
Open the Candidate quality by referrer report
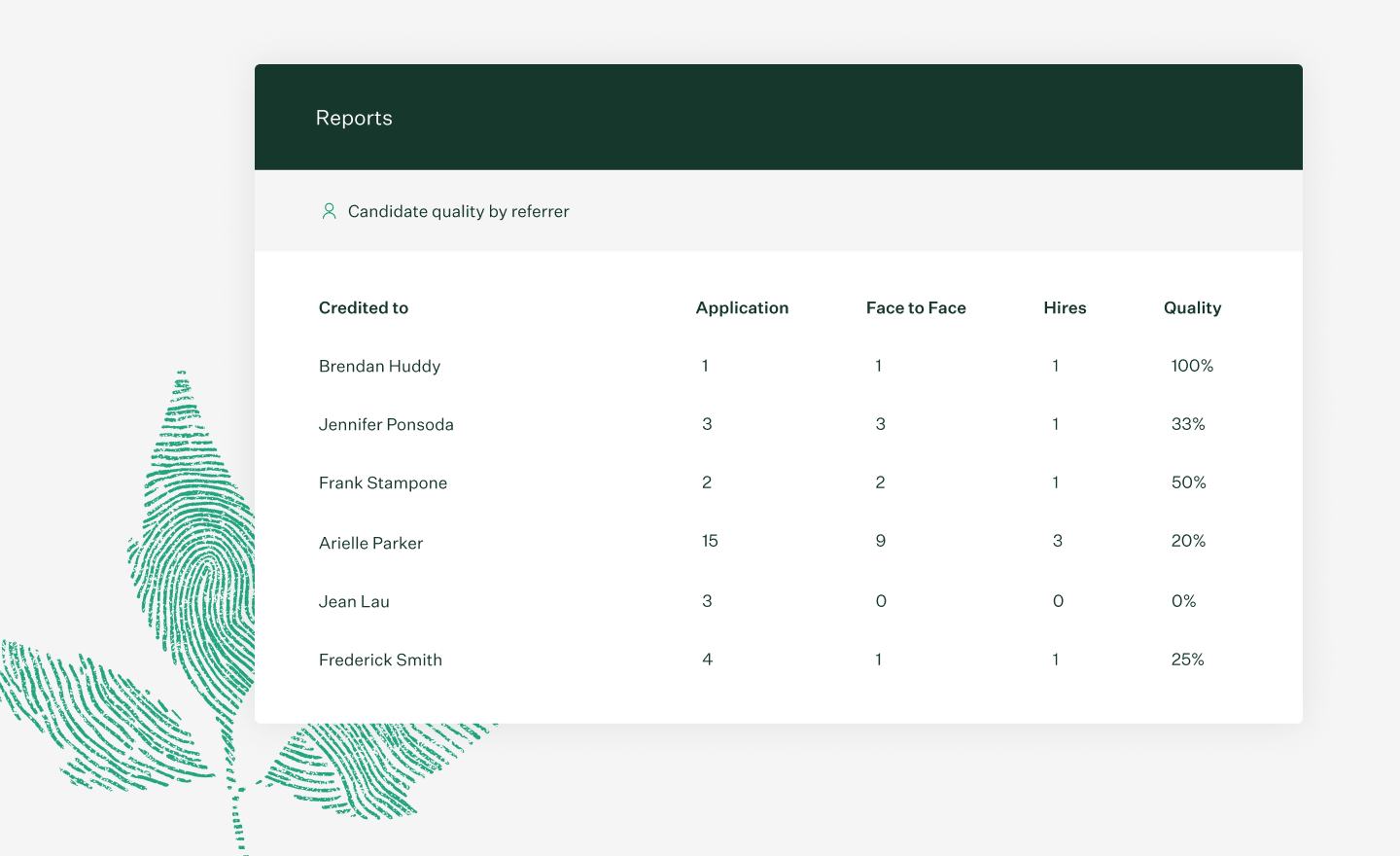point(458,211)
